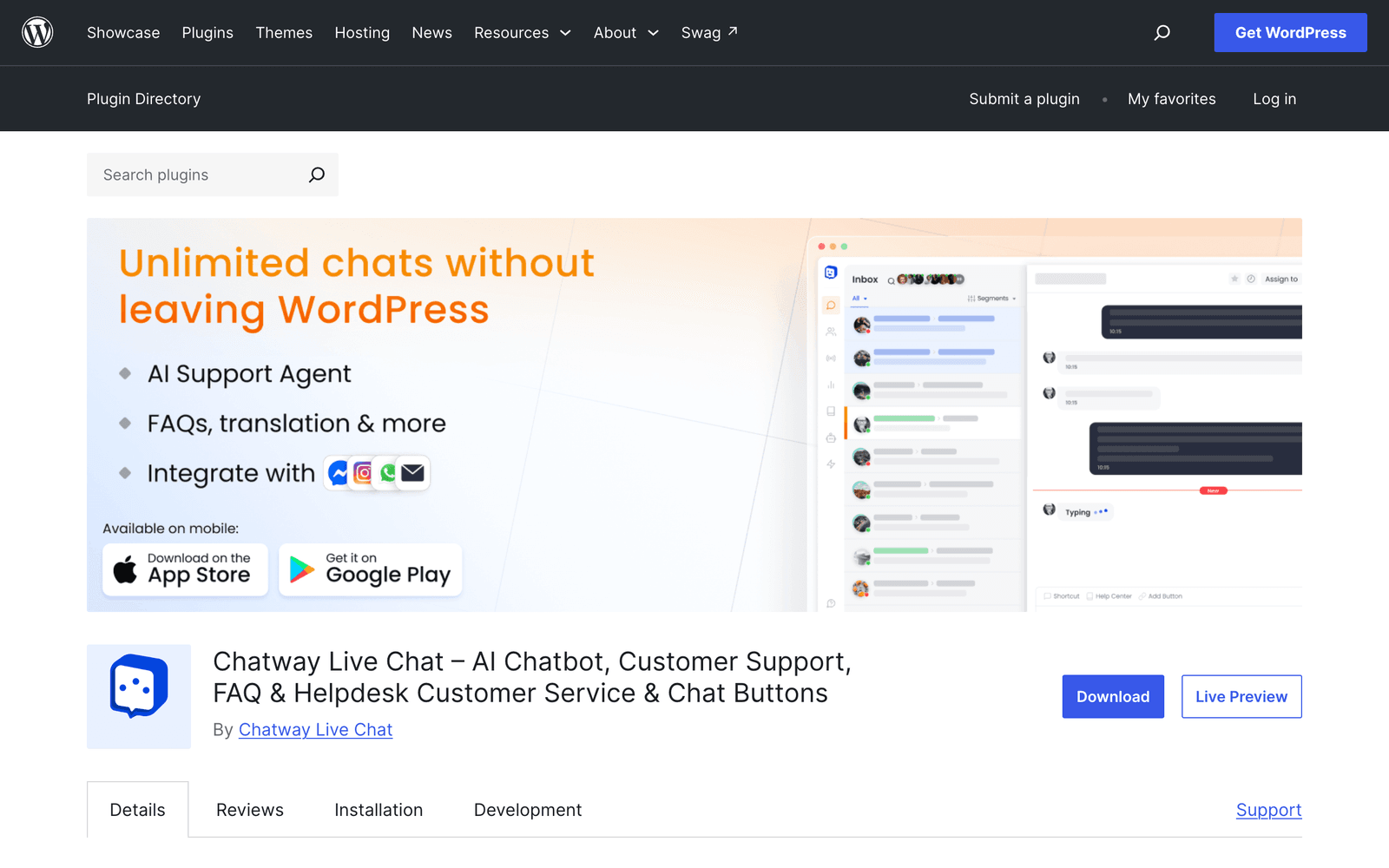Focus the Search plugins input field
1389x868 pixels.
point(198,174)
